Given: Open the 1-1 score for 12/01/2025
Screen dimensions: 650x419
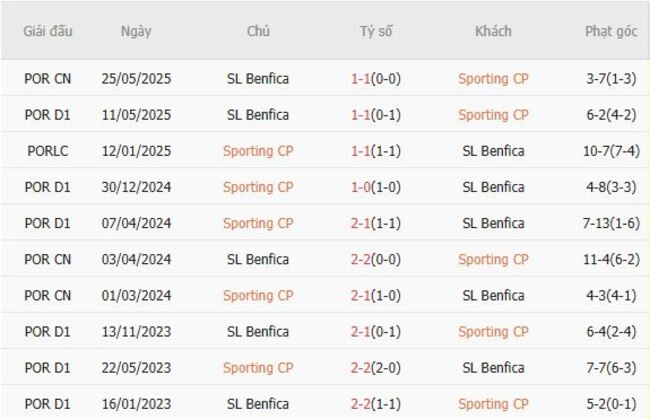Looking at the screenshot, I should (x=376, y=151).
